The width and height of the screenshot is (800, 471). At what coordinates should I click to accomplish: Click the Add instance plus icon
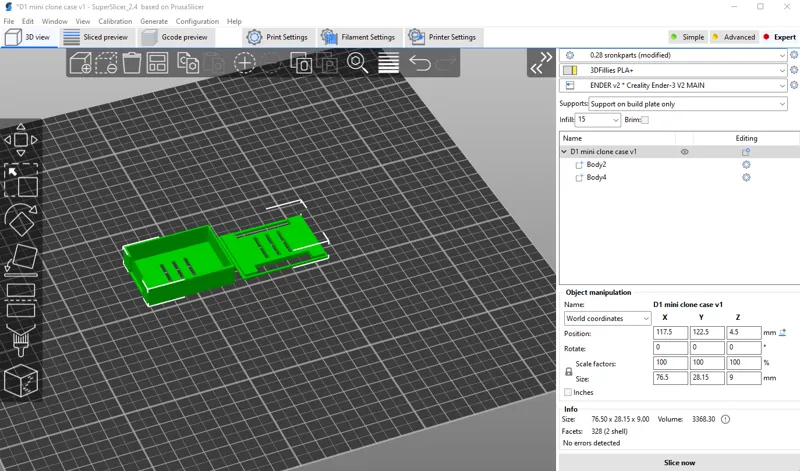coord(244,63)
